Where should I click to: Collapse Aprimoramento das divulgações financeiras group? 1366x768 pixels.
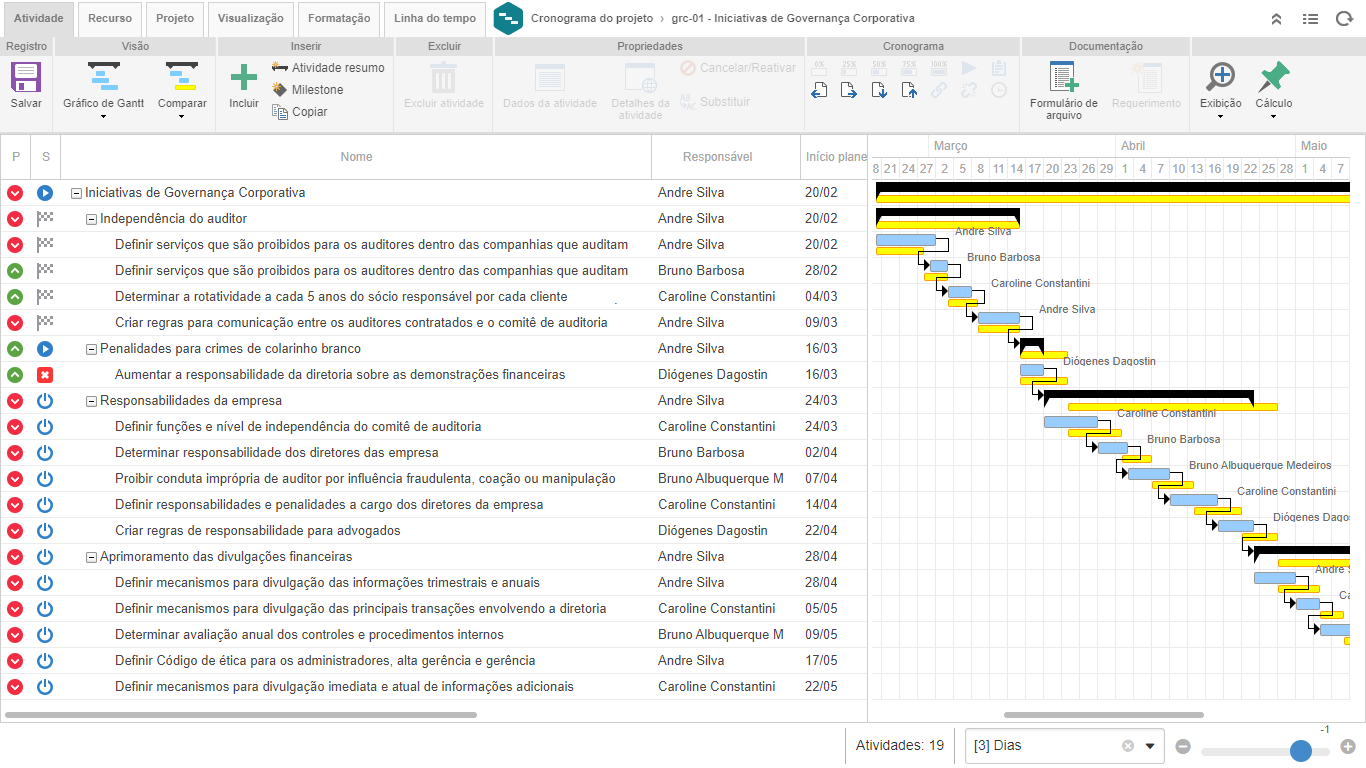91,557
